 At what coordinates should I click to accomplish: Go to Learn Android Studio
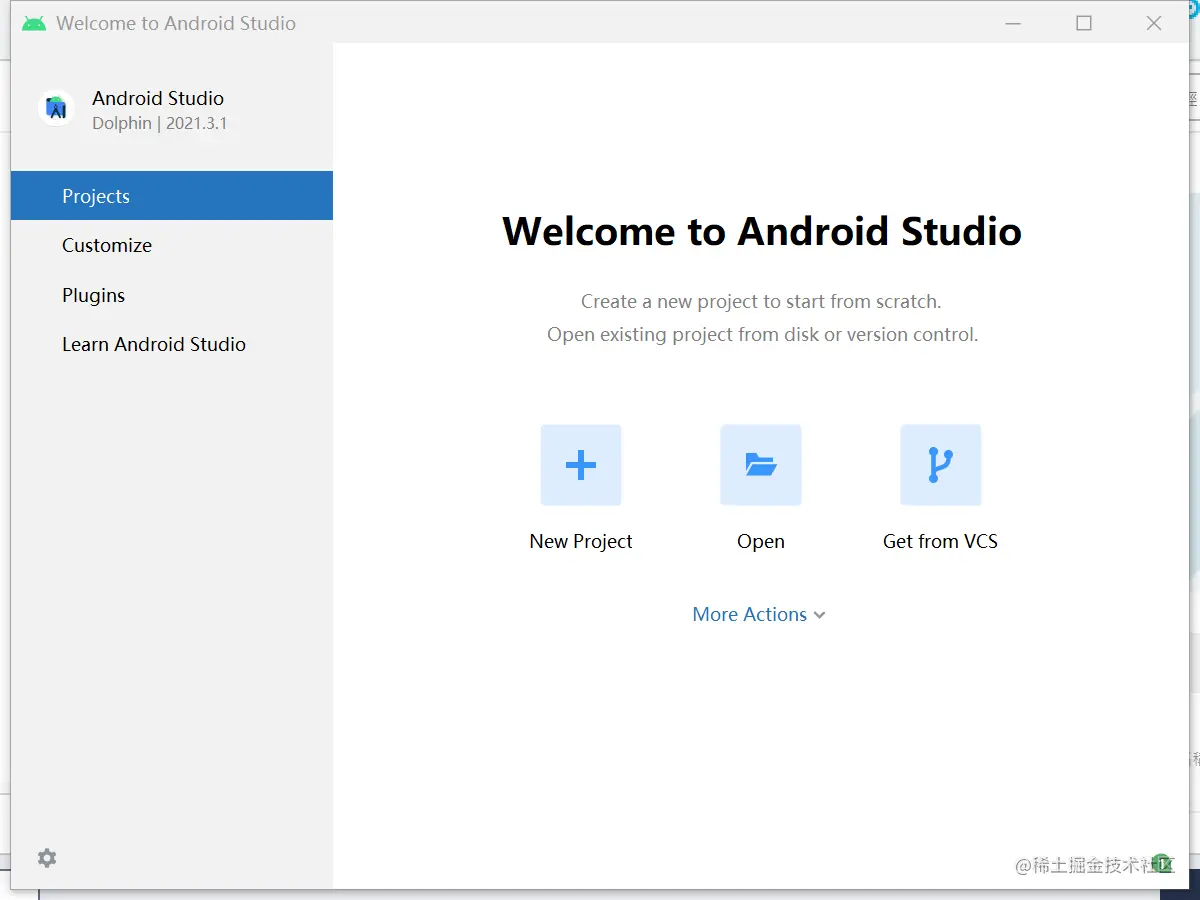click(x=172, y=344)
